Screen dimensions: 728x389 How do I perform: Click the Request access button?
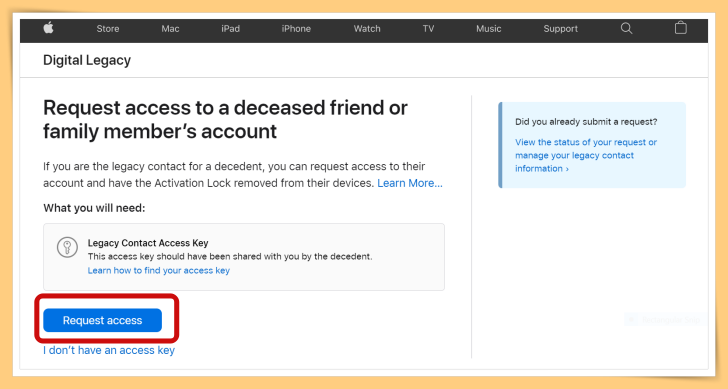pyautogui.click(x=103, y=320)
